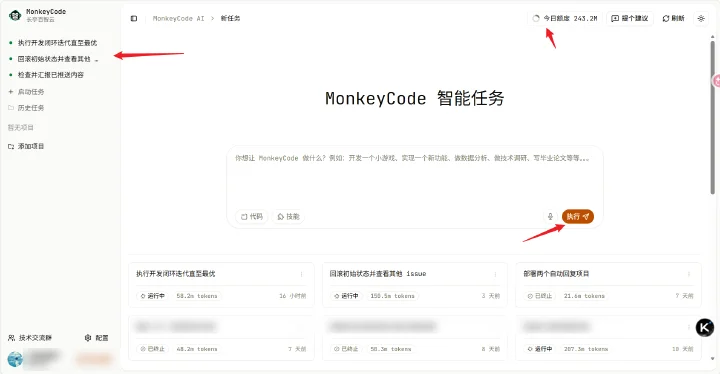Click the 150.5m tokens badge
Screen dimensions: 720x374
click(x=393, y=296)
